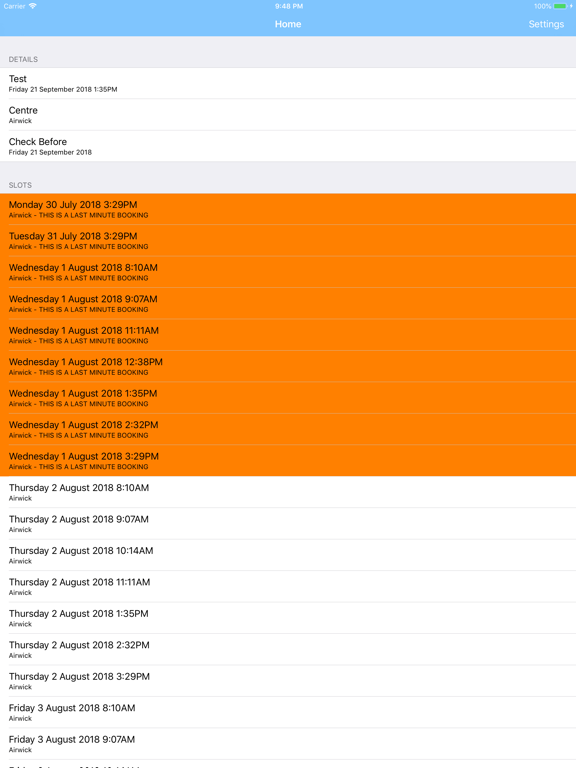The height and width of the screenshot is (768, 576).
Task: Tap Wednesday 1 August 2018 1:35PM slot
Action: click(x=288, y=397)
